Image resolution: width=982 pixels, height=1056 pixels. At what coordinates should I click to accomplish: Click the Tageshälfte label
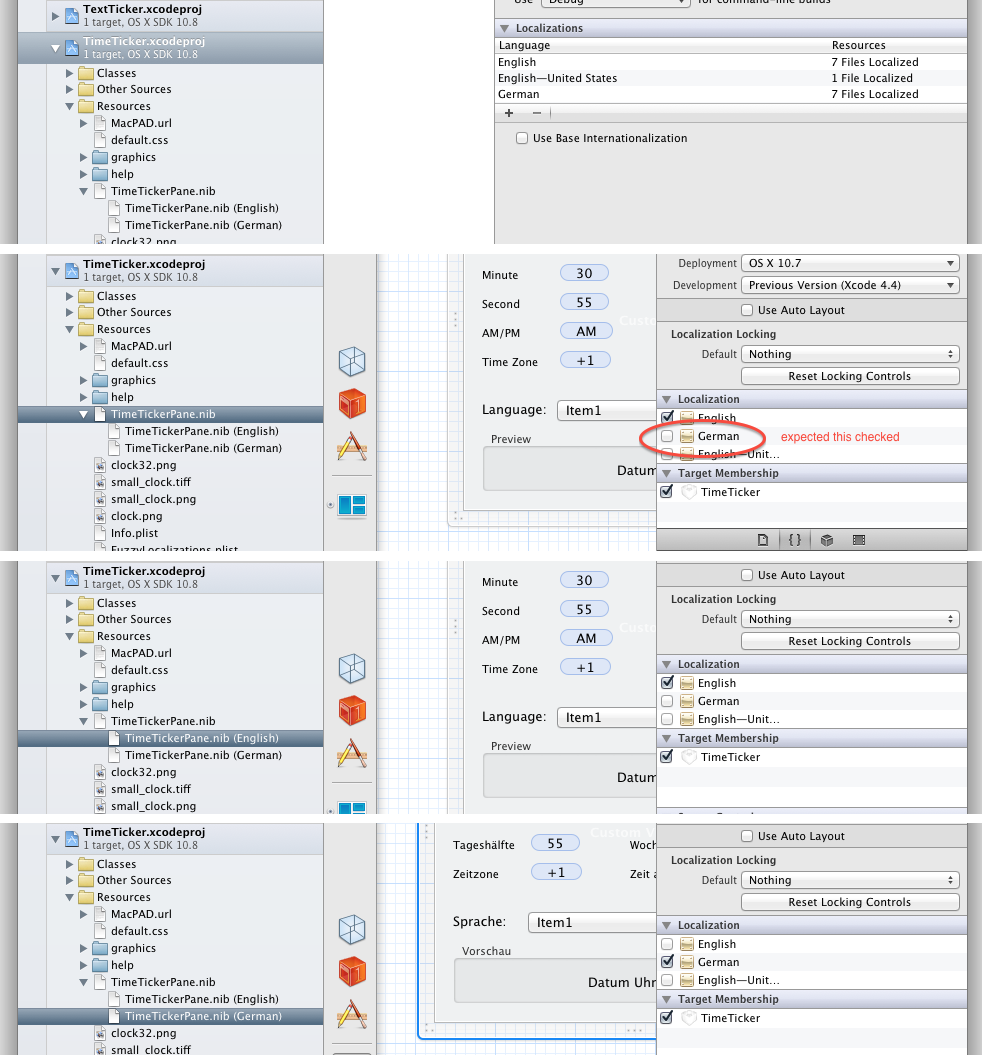(x=484, y=845)
